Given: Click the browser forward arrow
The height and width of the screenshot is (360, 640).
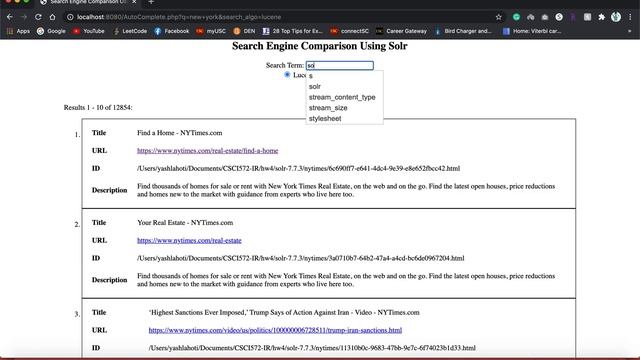Looking at the screenshot, I should pos(24,17).
